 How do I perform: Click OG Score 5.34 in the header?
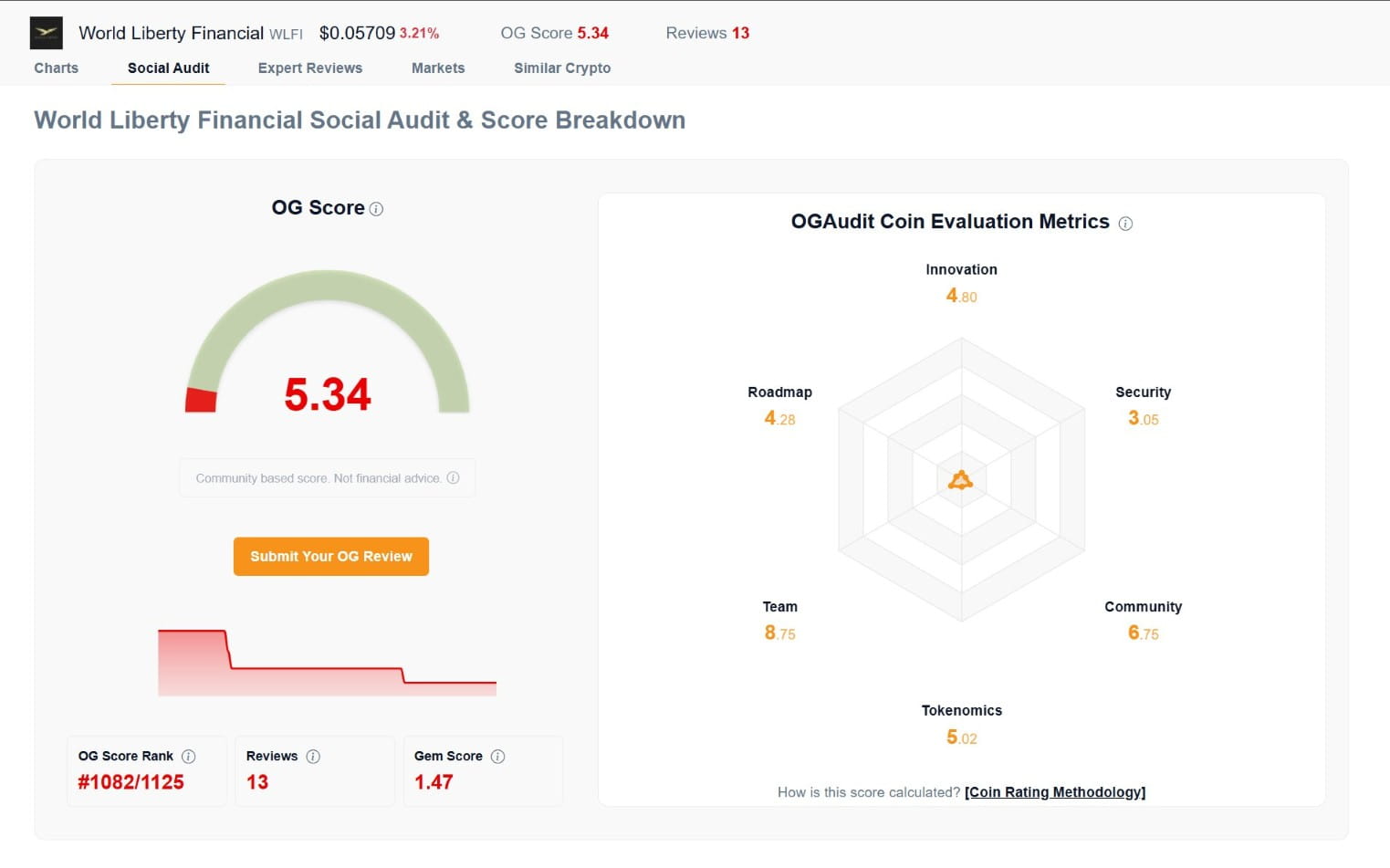click(x=555, y=34)
